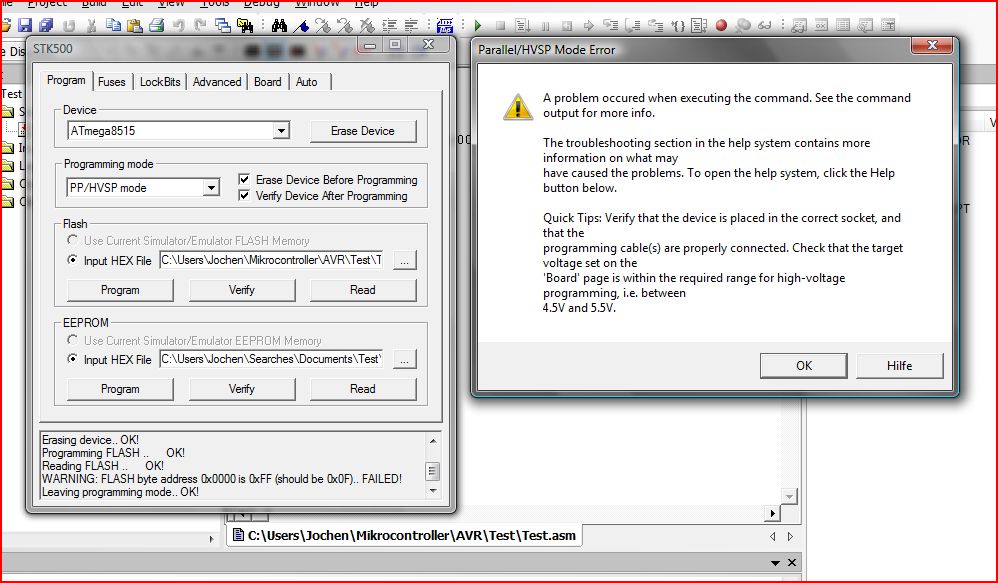
Task: Click the Save All toolbar icon
Action: tap(46, 25)
